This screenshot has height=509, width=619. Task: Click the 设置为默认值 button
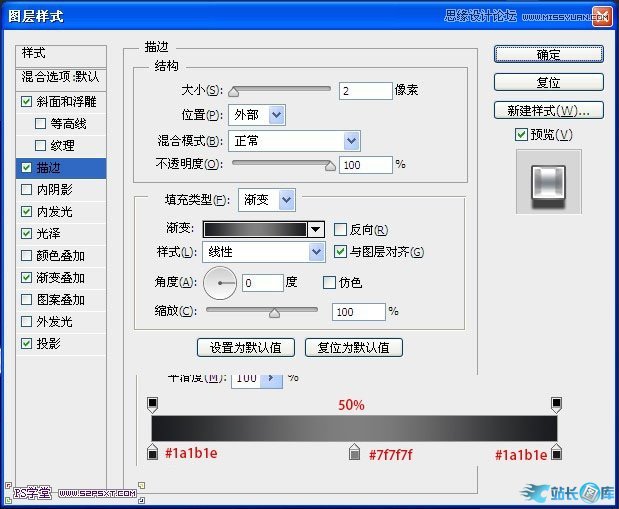coord(246,348)
